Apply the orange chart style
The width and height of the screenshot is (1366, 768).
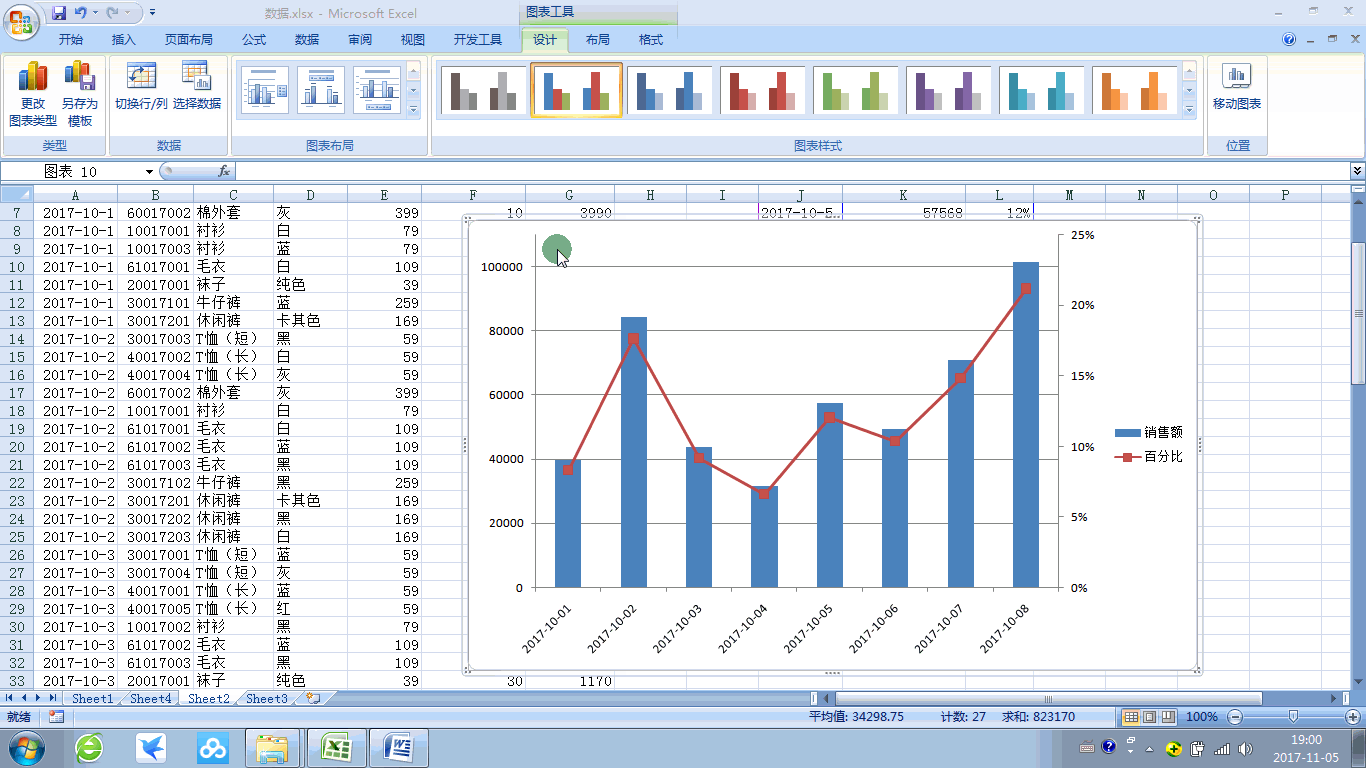pyautogui.click(x=1134, y=90)
